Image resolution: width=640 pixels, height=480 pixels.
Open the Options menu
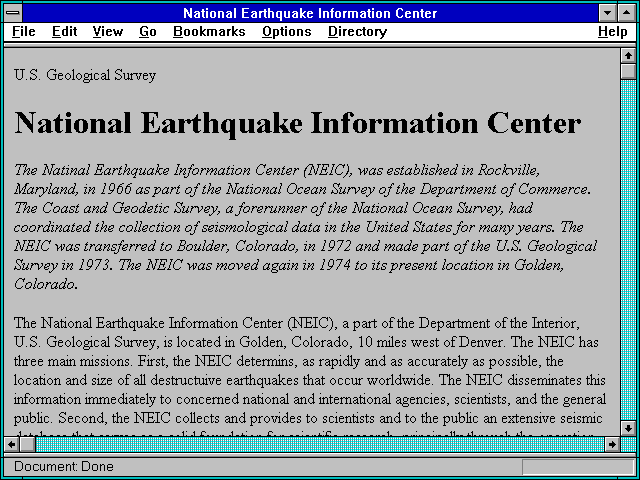pos(287,31)
